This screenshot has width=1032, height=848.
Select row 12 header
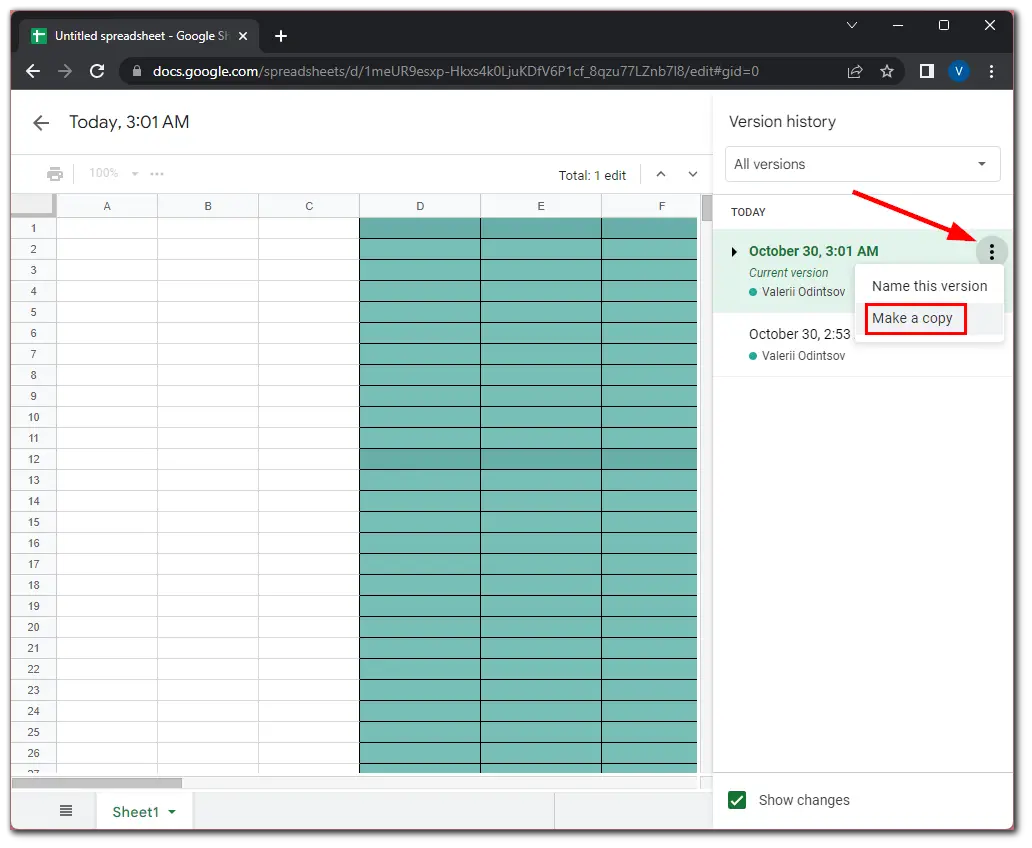click(34, 459)
